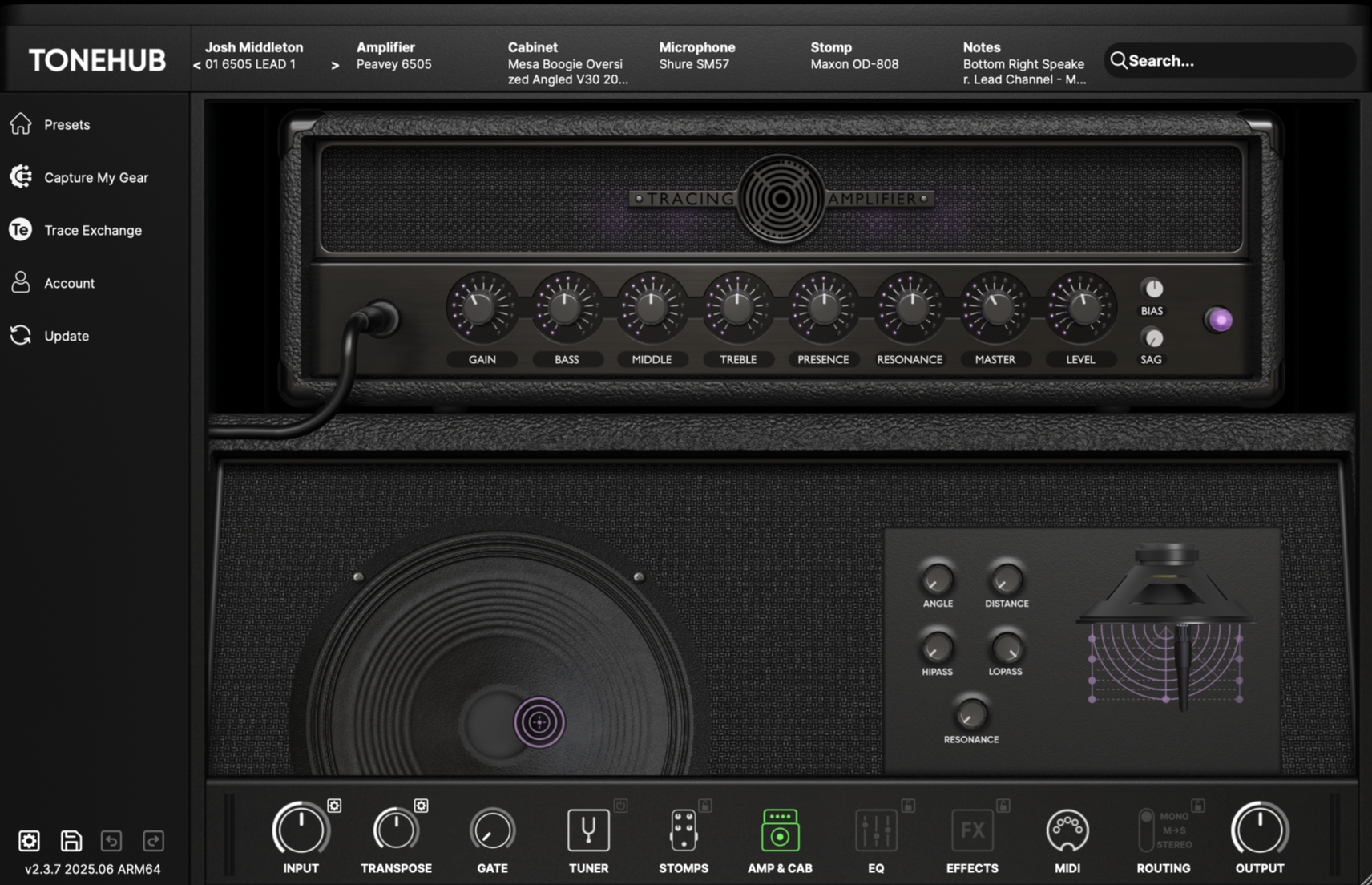Screen dimensions: 1372x885
Task: Open the MIDI connector icon
Action: (1067, 830)
